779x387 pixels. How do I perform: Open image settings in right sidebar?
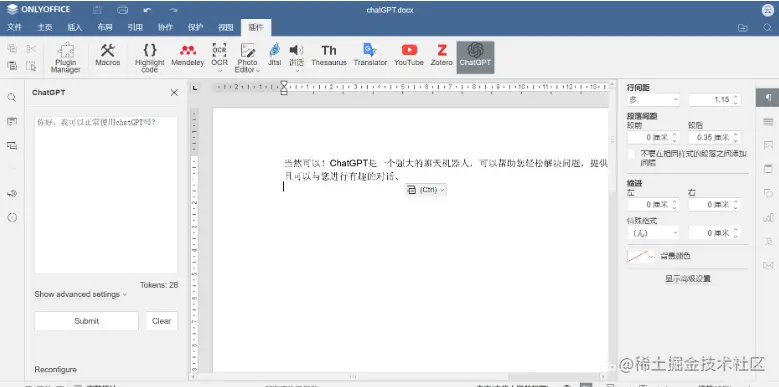pyautogui.click(x=768, y=145)
